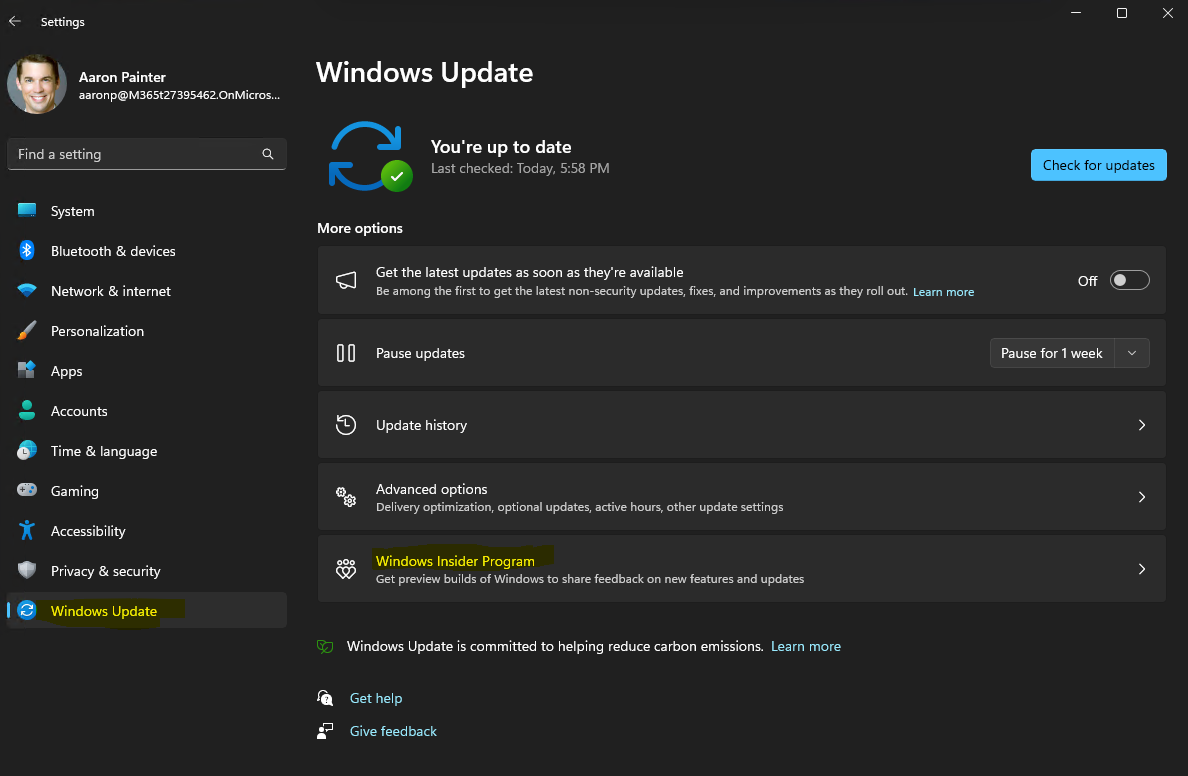Viewport: 1188px width, 776px height.
Task: Click the magnifier icon in the search box
Action: [267, 154]
